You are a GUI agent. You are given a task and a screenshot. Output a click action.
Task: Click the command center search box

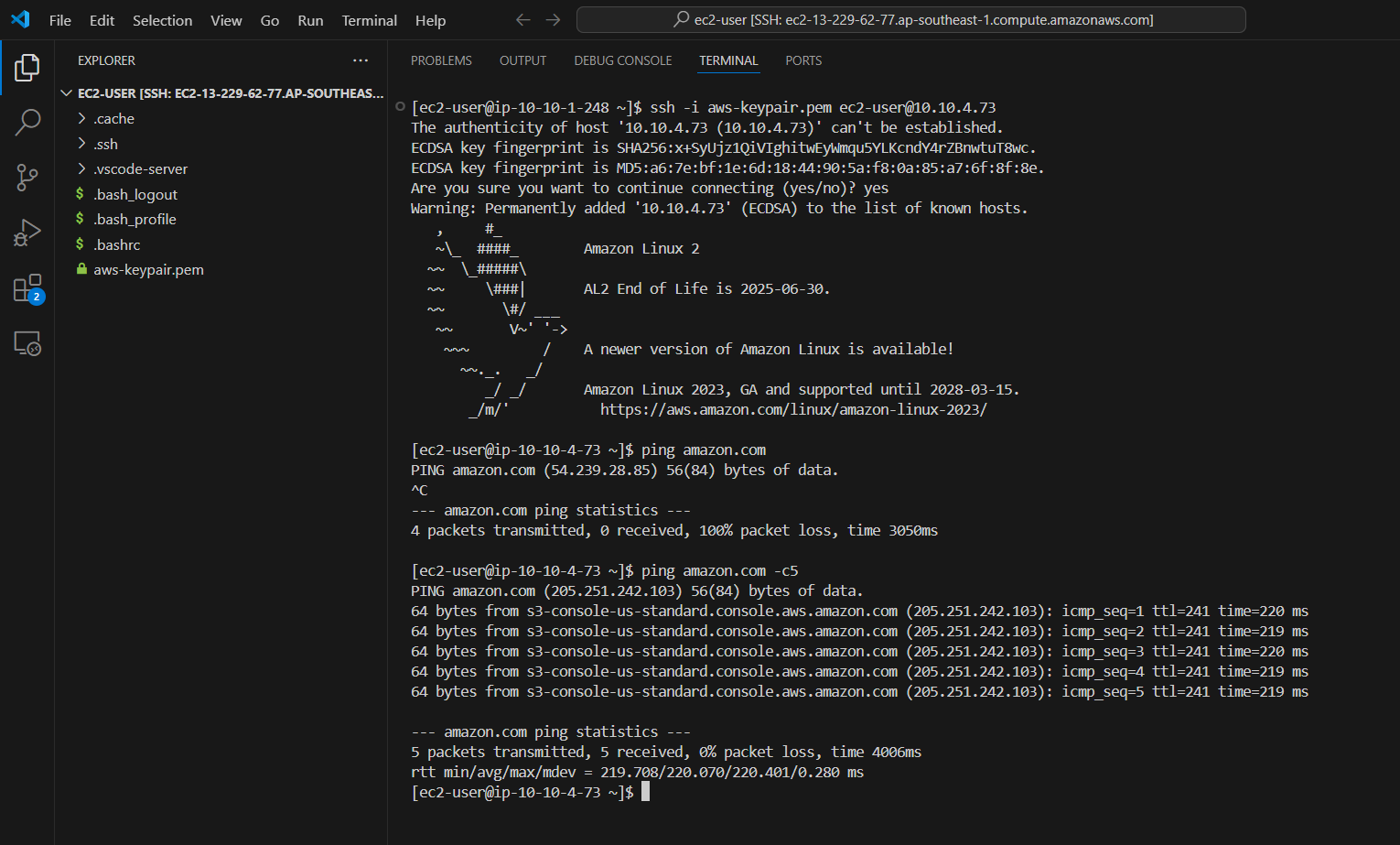pyautogui.click(x=910, y=19)
